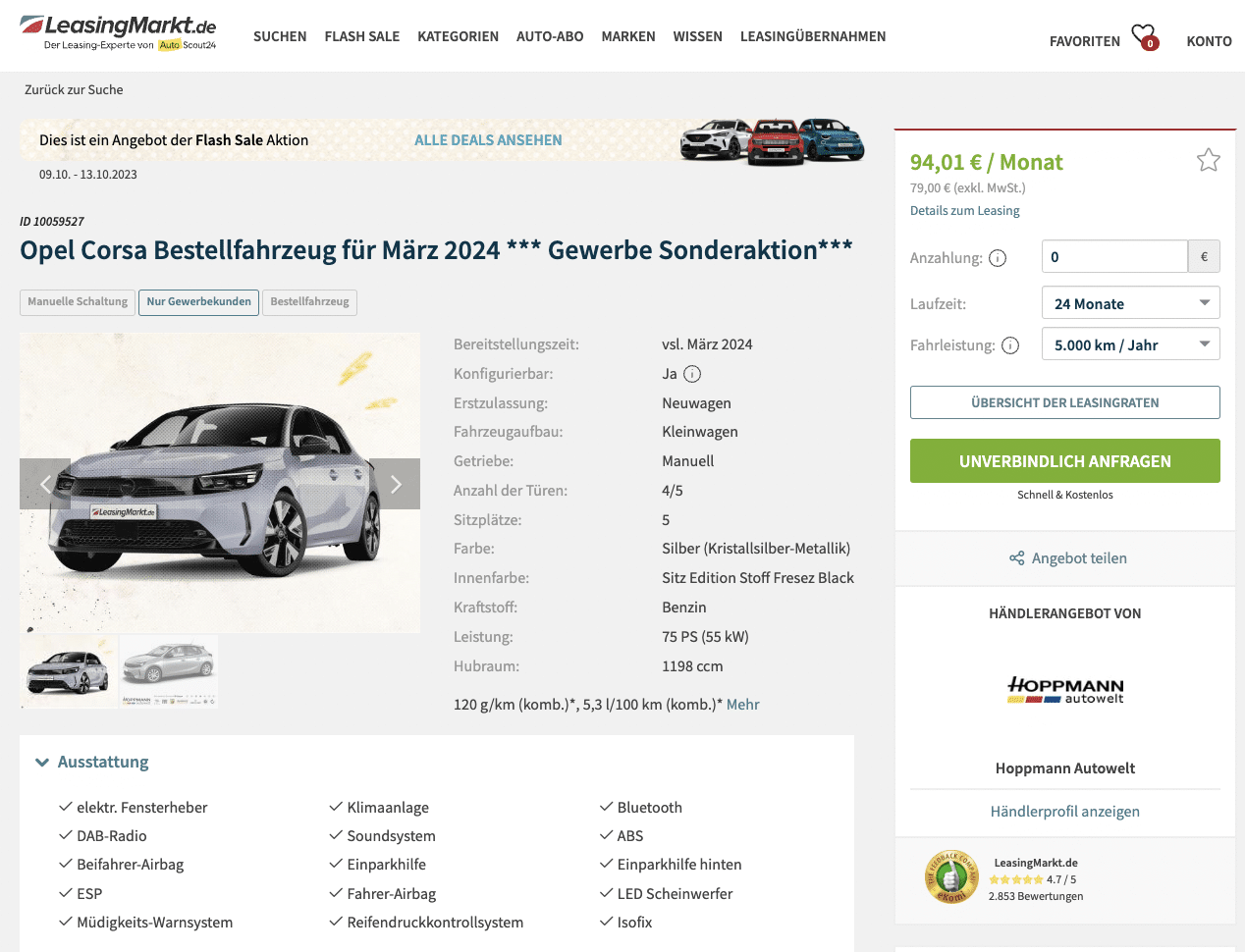This screenshot has height=952, width=1245.
Task: Click the Silber (Kristallsilber-Metallik) color value
Action: pyautogui.click(x=756, y=549)
